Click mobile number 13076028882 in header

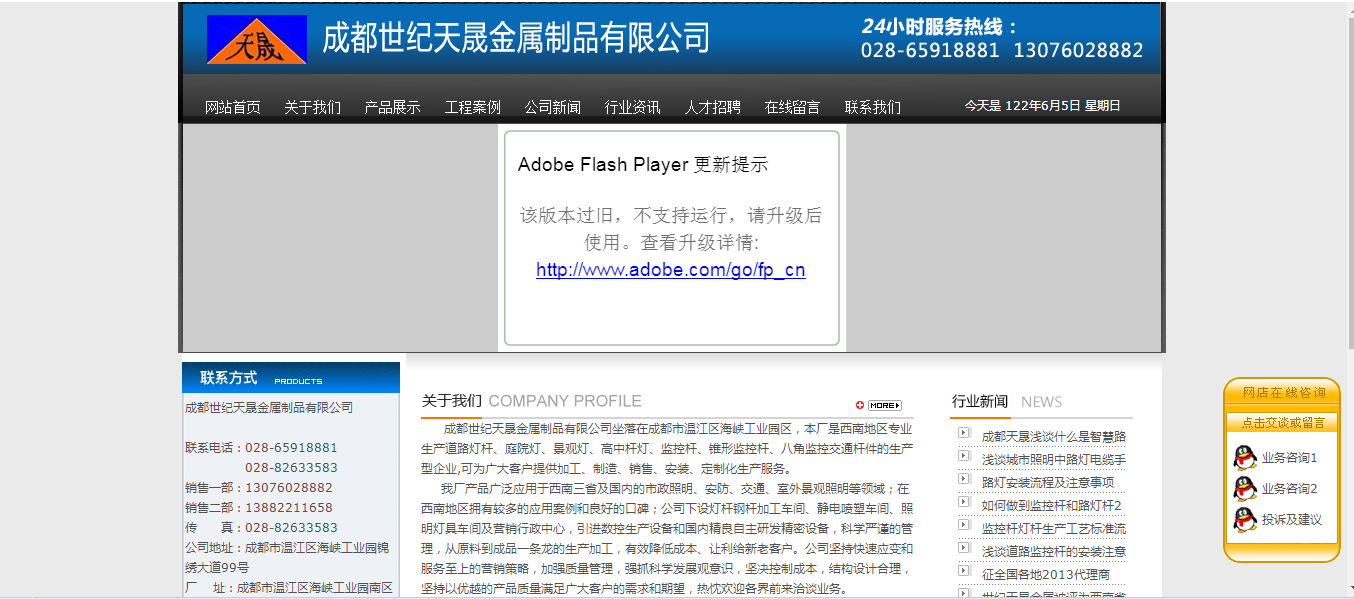point(1078,50)
